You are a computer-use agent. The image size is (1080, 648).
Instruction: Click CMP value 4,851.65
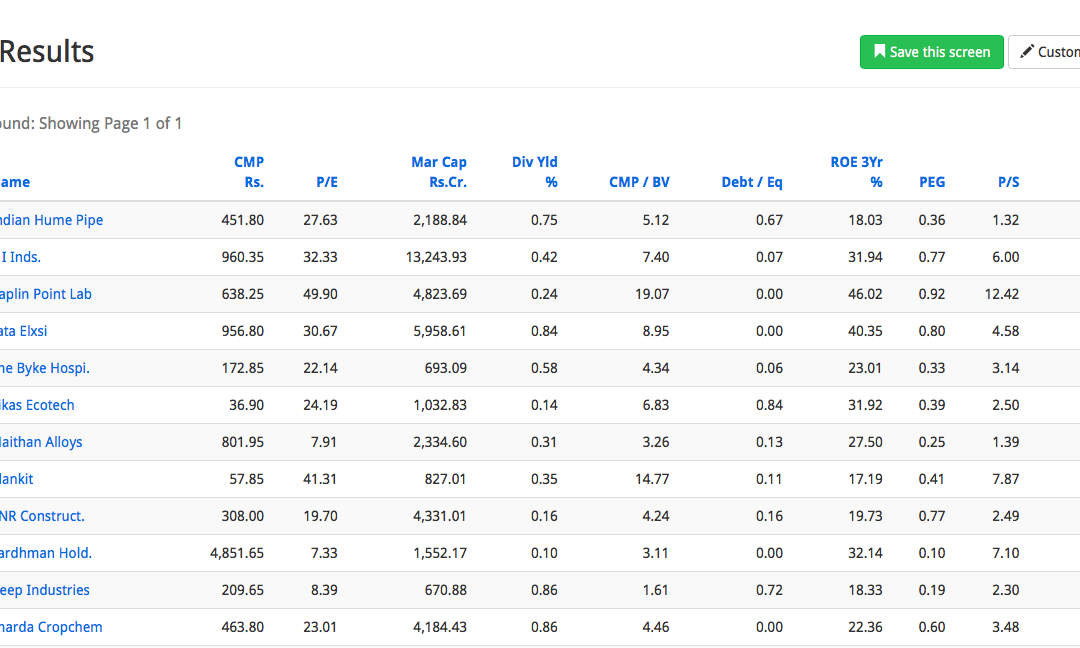[x=237, y=553]
